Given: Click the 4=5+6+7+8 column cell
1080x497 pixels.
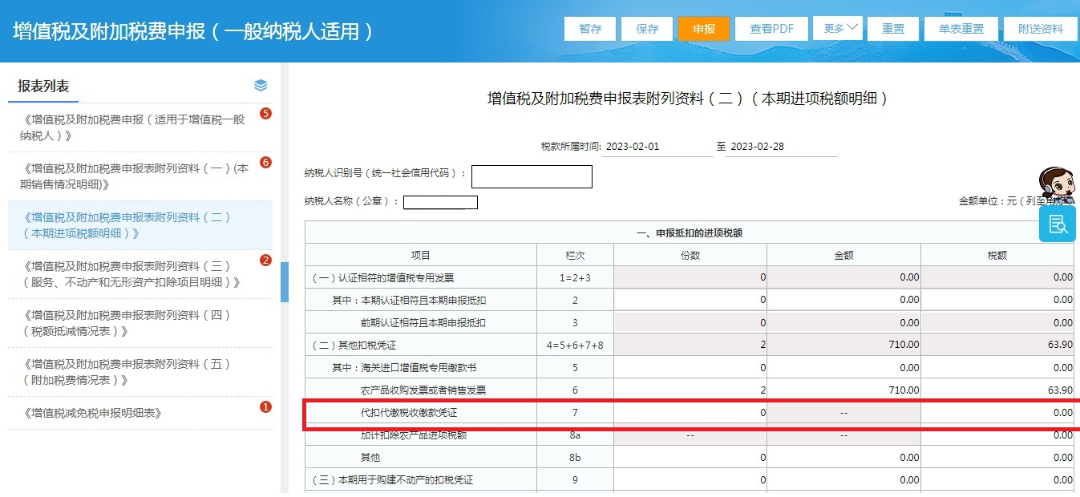Looking at the screenshot, I should pos(574,345).
